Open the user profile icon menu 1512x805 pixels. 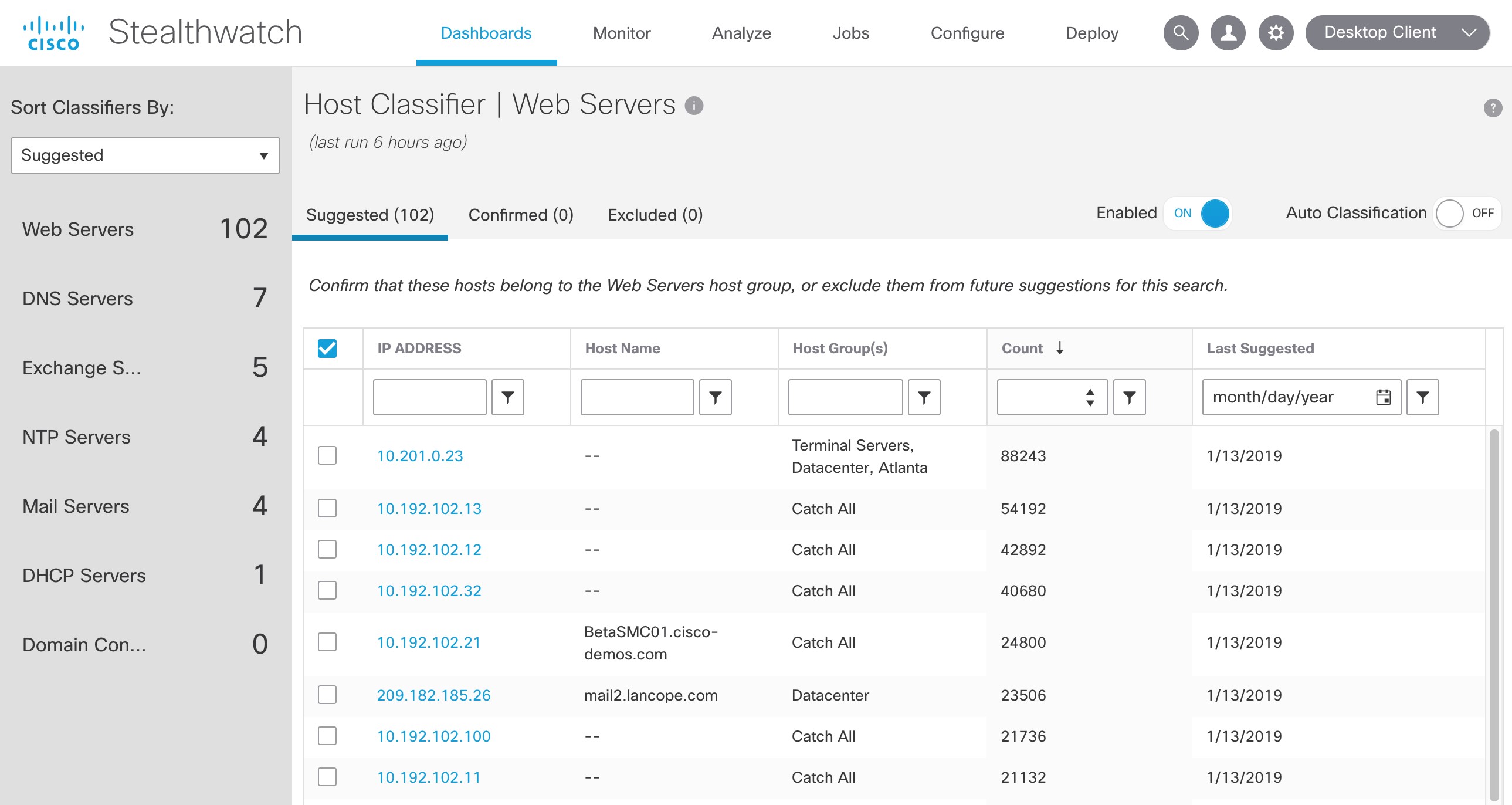point(1228,33)
